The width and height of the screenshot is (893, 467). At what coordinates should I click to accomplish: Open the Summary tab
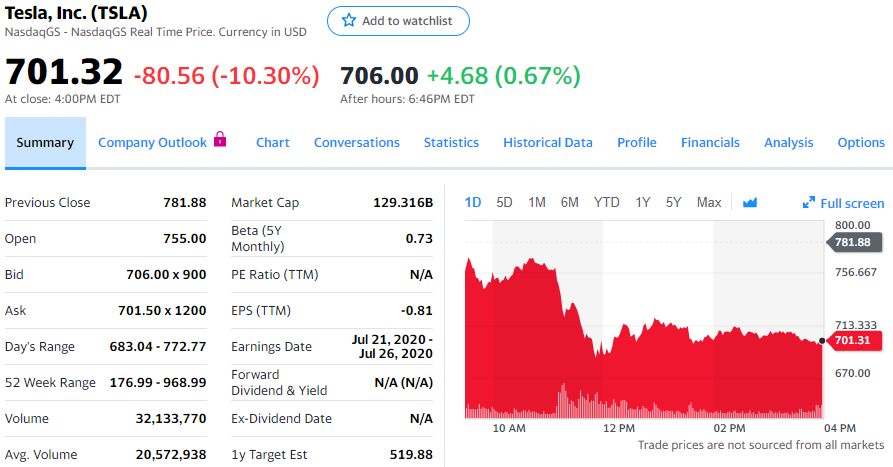coord(45,143)
